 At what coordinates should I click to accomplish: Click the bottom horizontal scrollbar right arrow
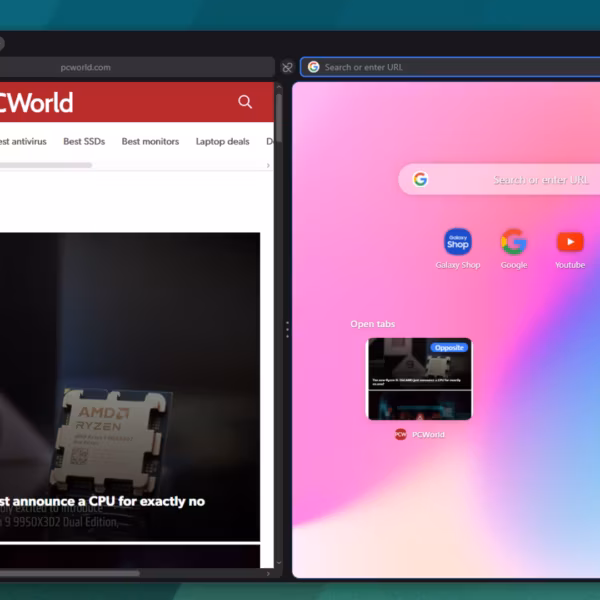pos(268,574)
